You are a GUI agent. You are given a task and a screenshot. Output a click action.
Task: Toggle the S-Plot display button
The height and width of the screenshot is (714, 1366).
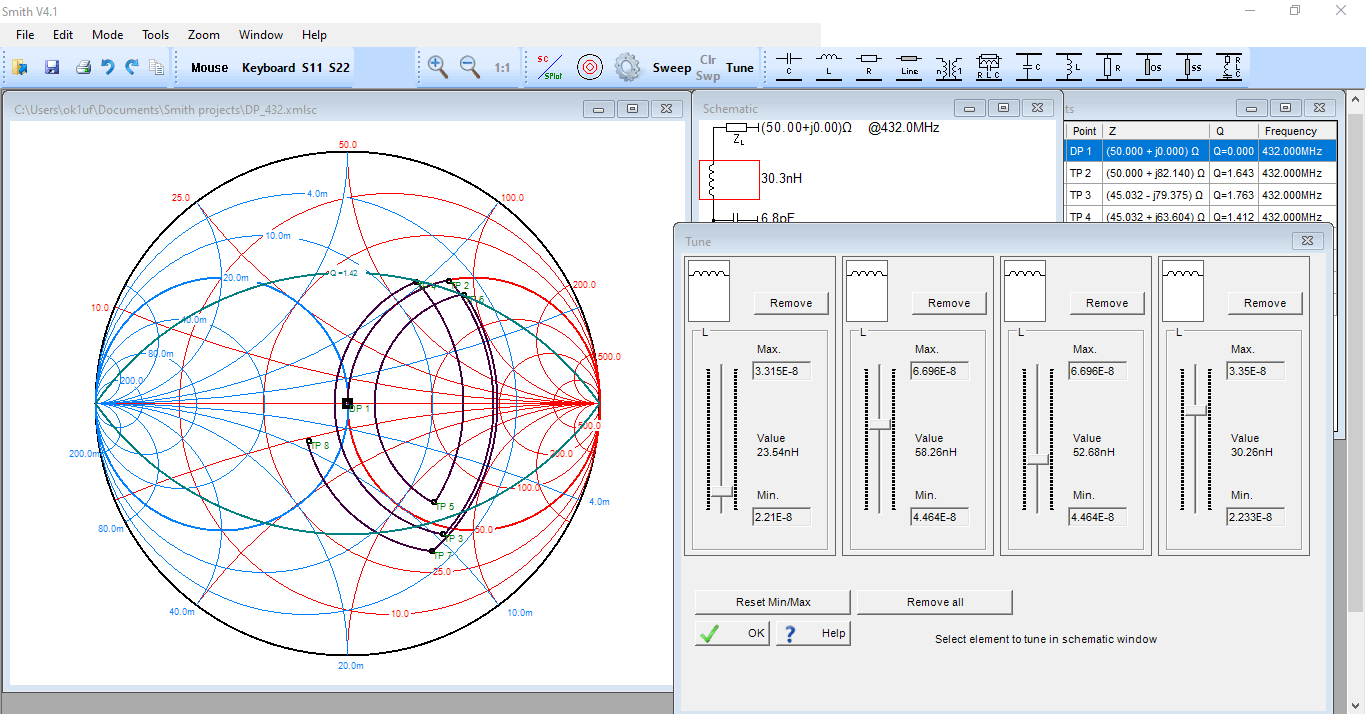[549, 67]
